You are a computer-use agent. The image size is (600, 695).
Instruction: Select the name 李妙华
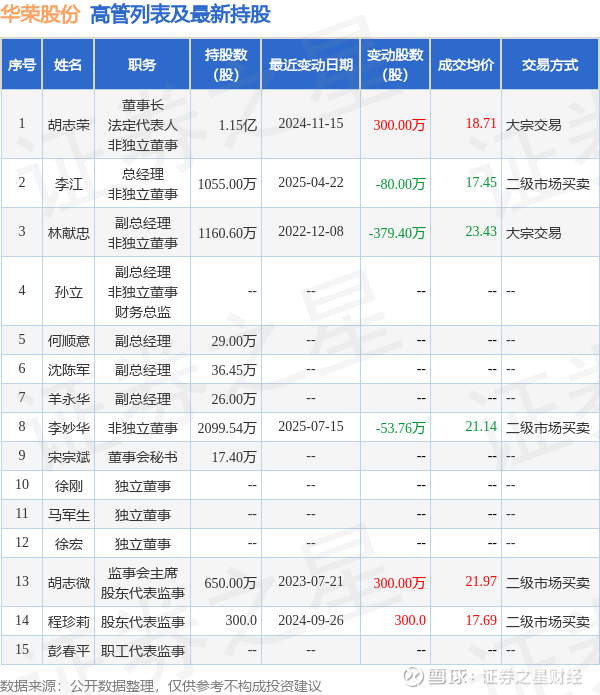click(x=69, y=428)
